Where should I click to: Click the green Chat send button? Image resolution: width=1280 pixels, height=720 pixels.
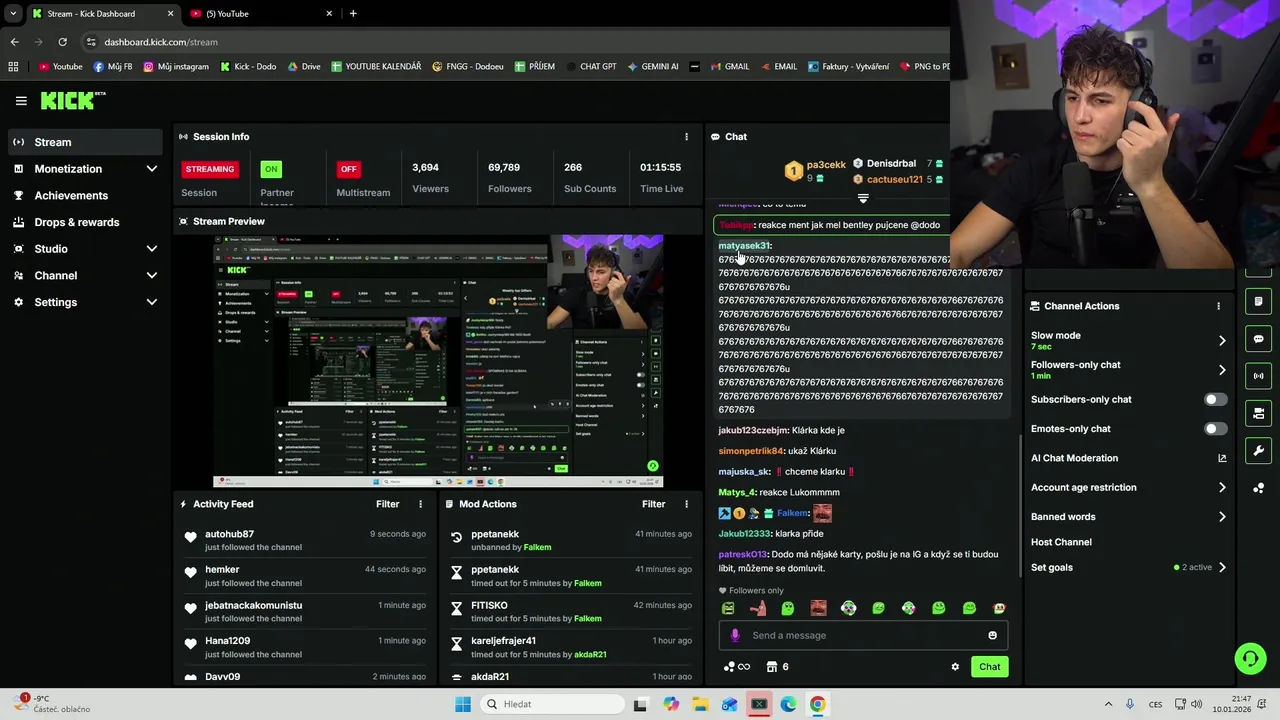[989, 667]
